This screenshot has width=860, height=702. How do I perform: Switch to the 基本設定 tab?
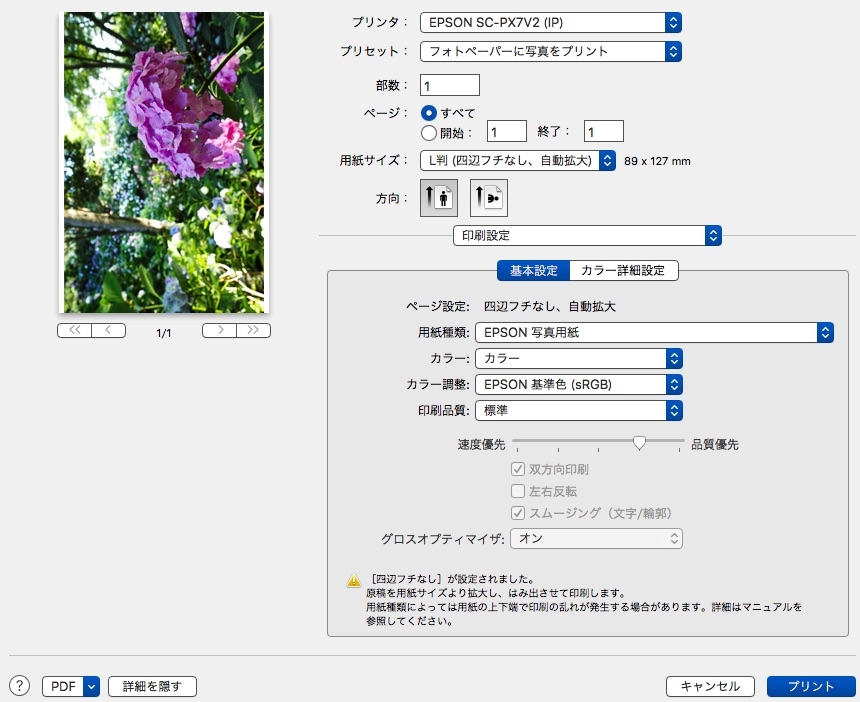pos(534,270)
